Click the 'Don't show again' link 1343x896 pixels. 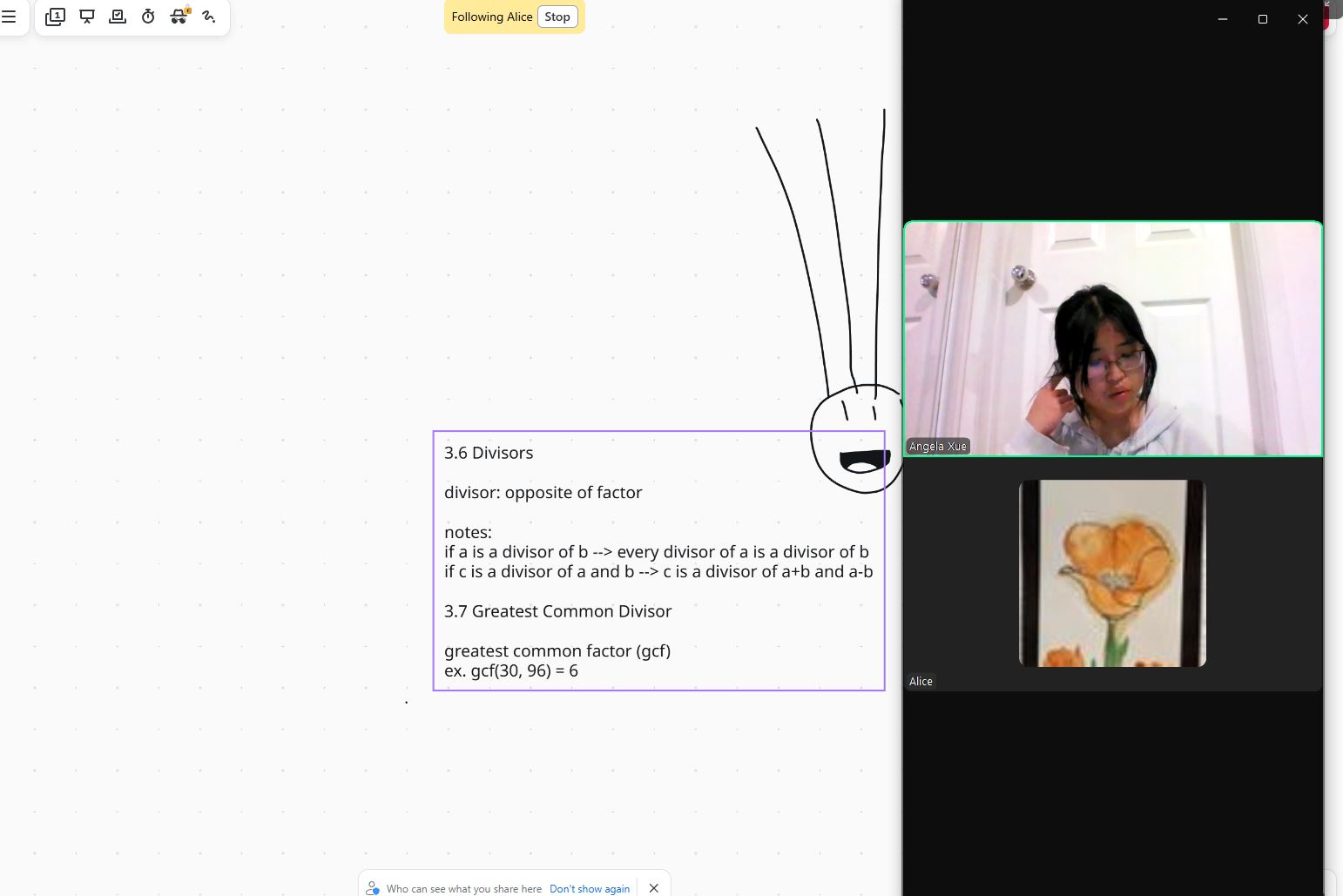coord(590,889)
